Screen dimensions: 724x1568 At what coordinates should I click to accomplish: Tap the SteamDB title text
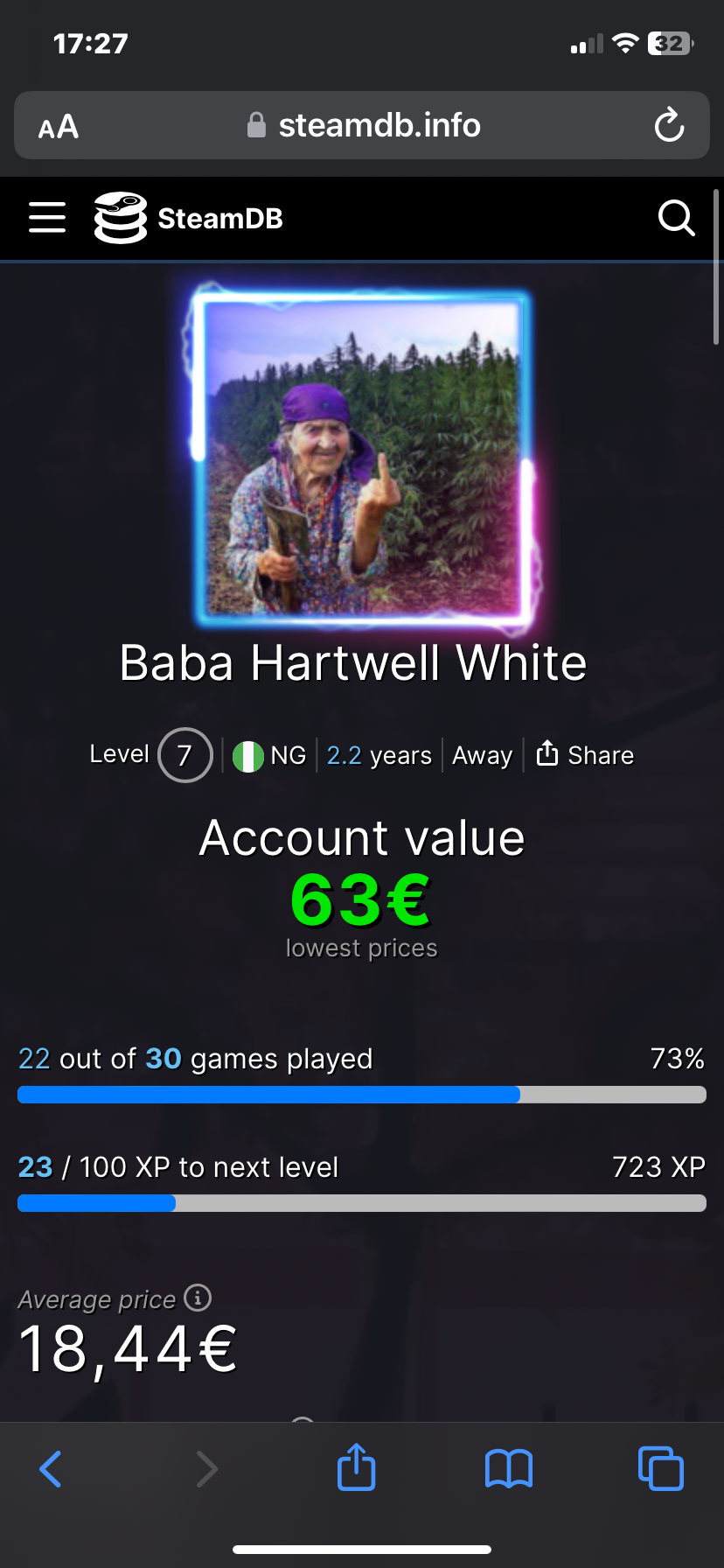tap(220, 219)
